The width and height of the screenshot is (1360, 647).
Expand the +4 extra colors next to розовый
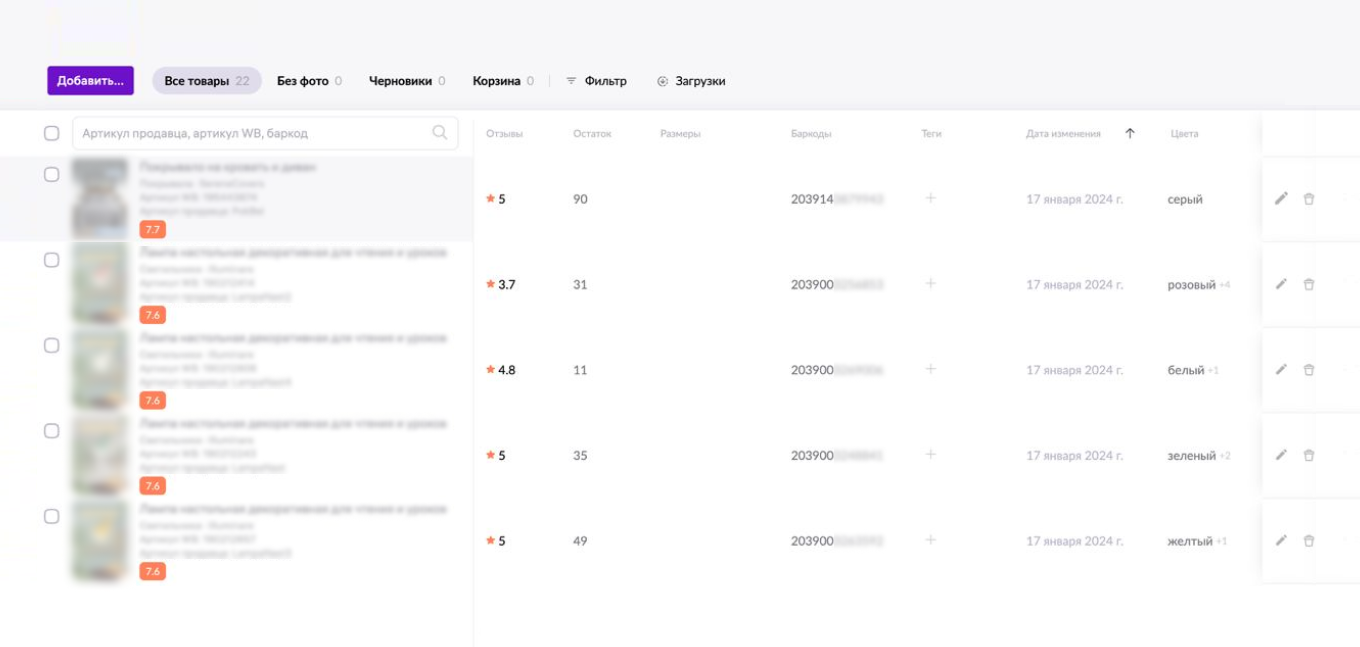click(1224, 285)
